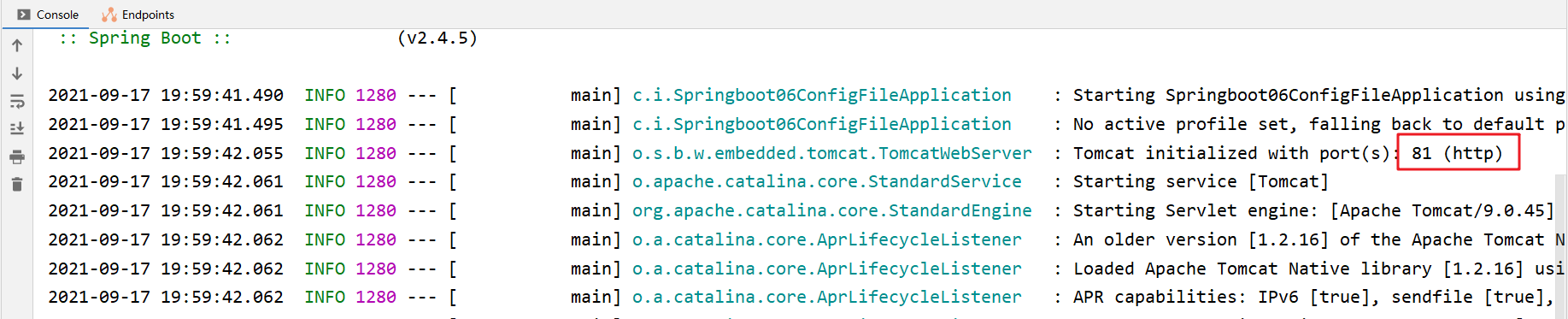Clear all console output with trash icon
Image resolution: width=1568 pixels, height=319 pixels.
point(17,185)
